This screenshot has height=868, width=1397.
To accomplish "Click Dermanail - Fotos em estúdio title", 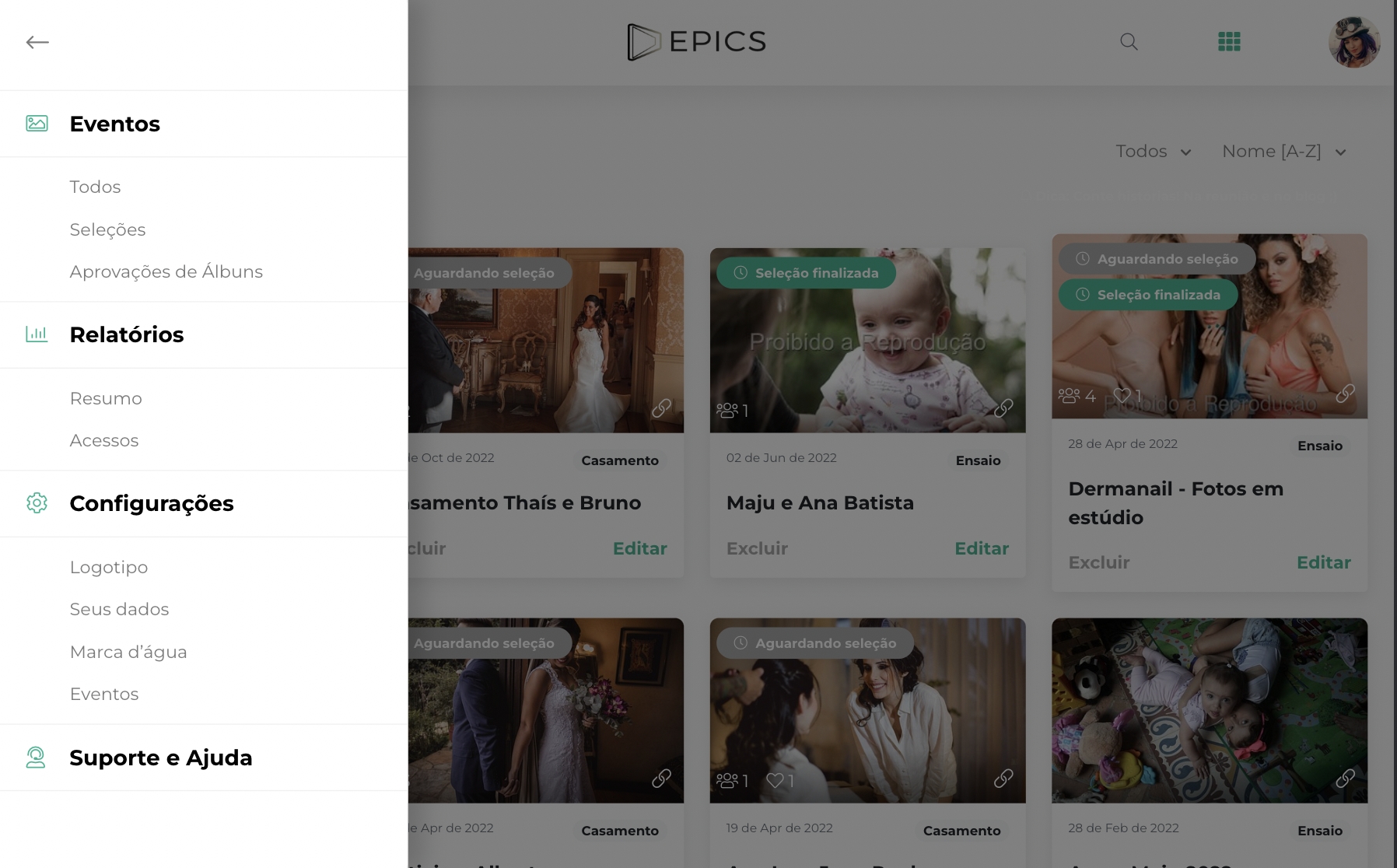I will click(x=1175, y=503).
